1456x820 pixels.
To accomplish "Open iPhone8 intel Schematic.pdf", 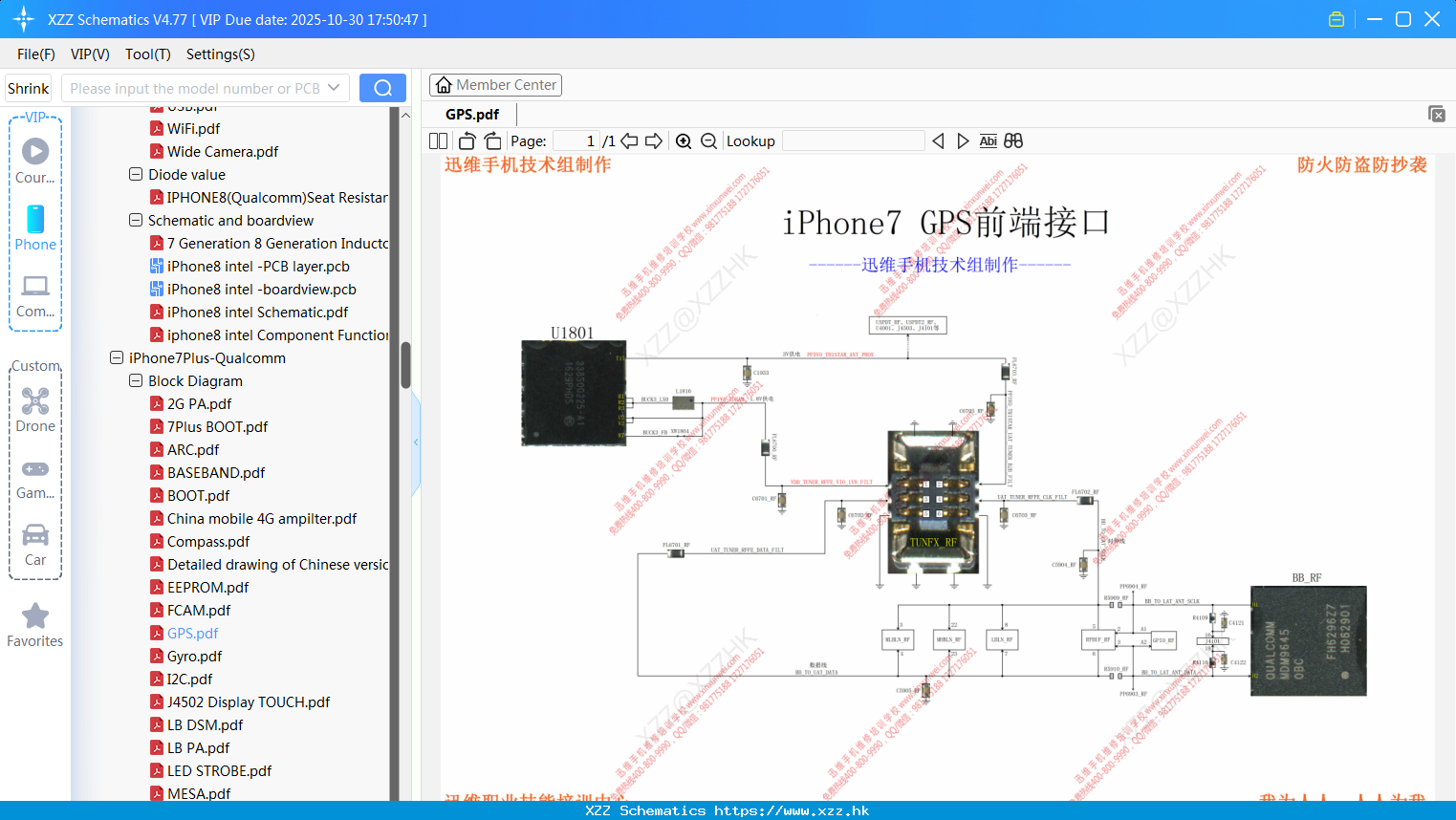I will tap(257, 313).
